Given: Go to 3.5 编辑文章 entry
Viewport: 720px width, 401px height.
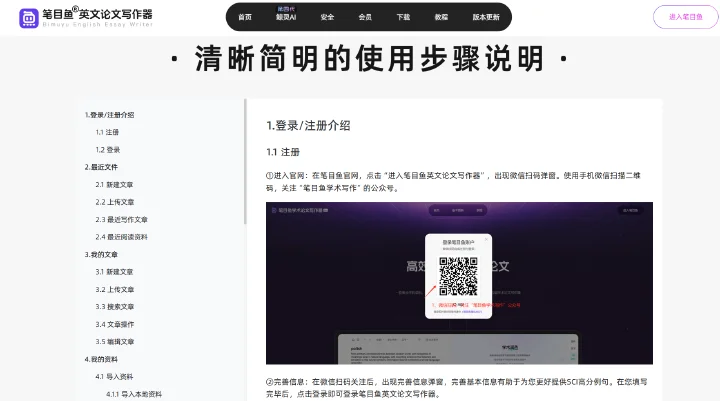Looking at the screenshot, I should pyautogui.click(x=114, y=342).
